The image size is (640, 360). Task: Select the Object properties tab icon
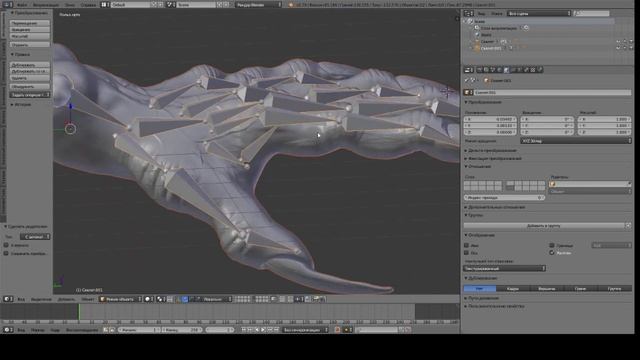[x=507, y=70]
